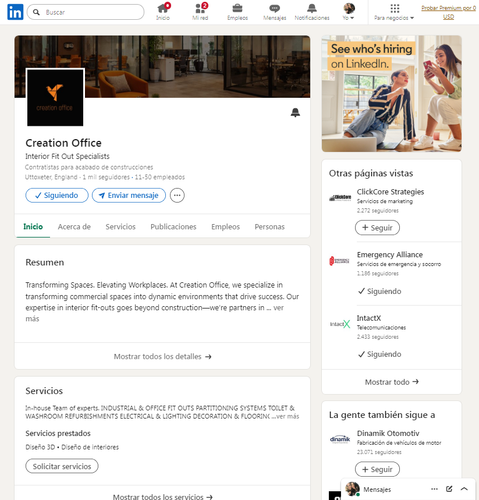Viewport: 479px width, 500px height.
Task: Open Notificaciones bell in navbar
Action: pyautogui.click(x=312, y=12)
